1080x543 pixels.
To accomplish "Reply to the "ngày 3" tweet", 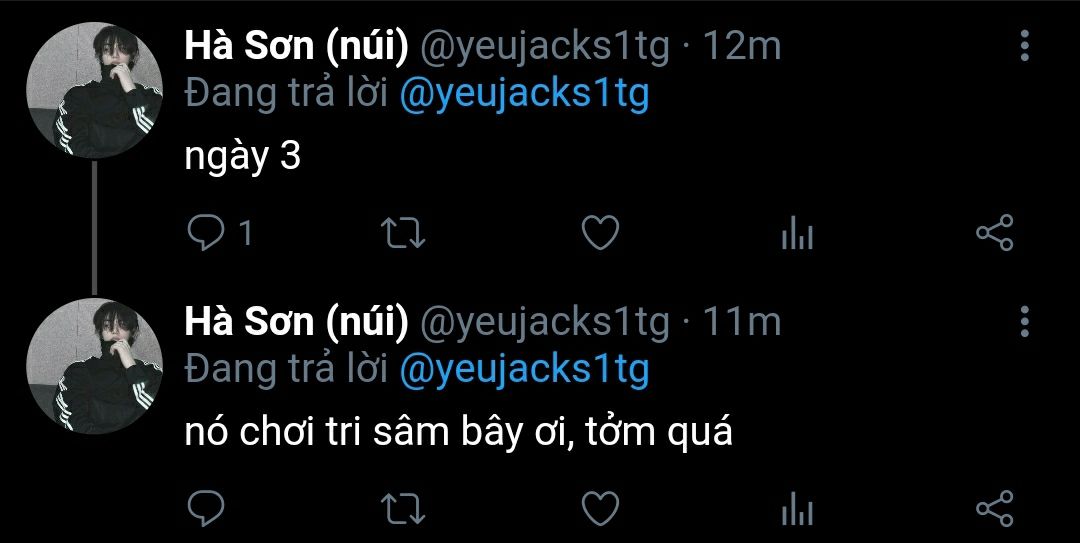I will 207,234.
